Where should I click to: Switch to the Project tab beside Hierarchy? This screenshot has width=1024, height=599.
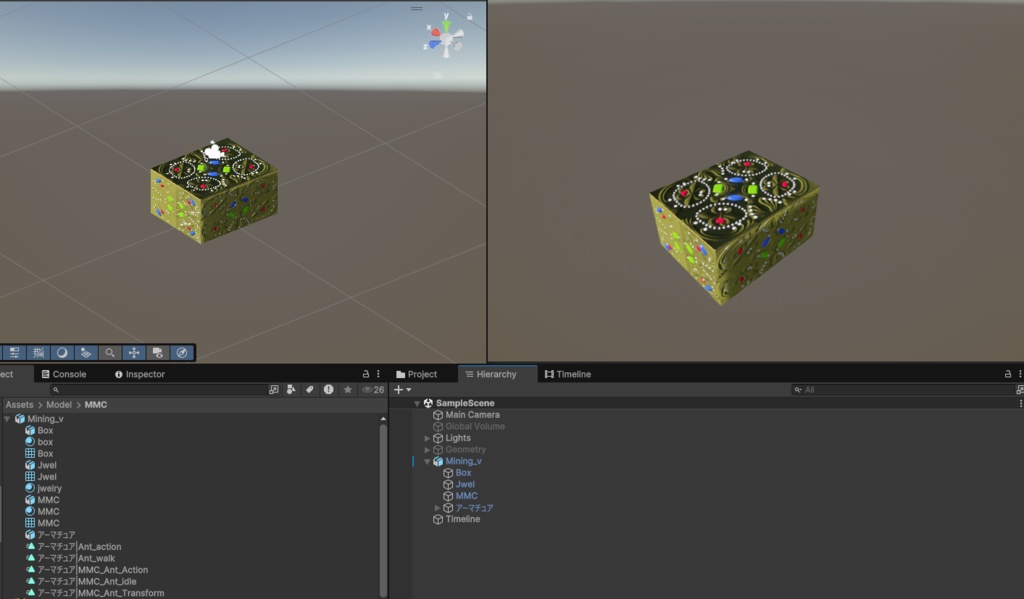(417, 374)
